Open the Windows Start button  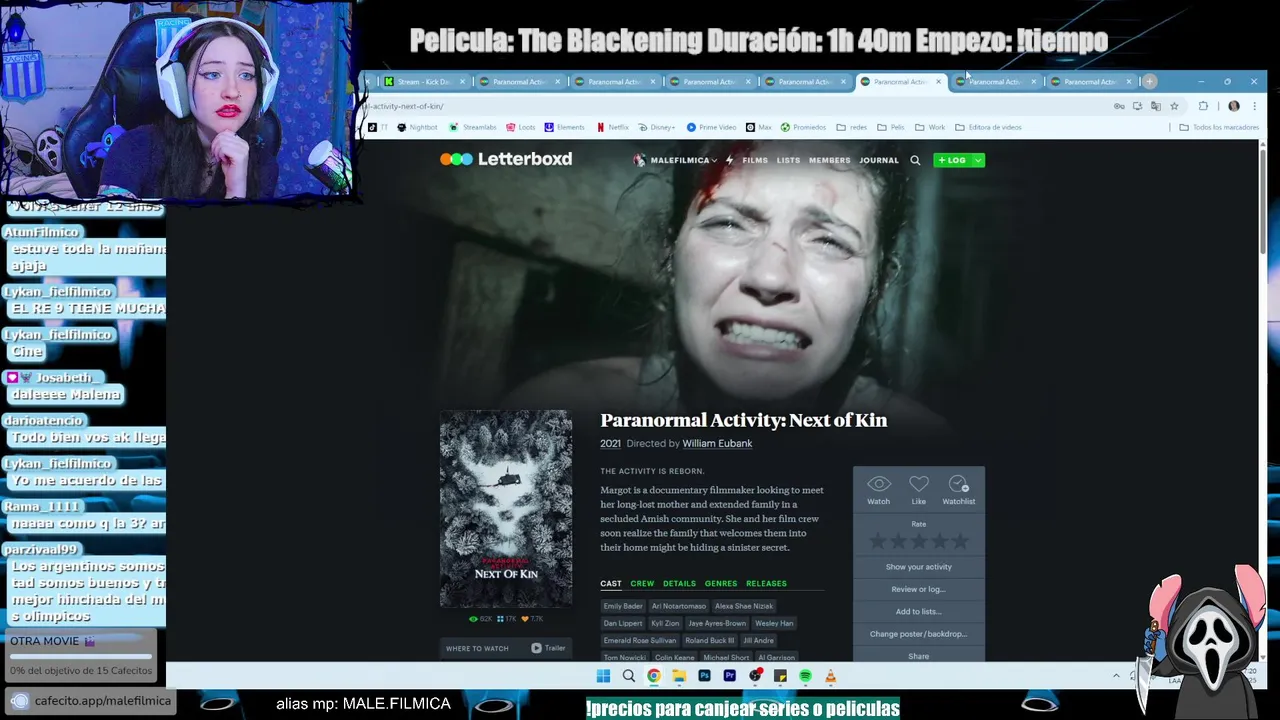603,676
